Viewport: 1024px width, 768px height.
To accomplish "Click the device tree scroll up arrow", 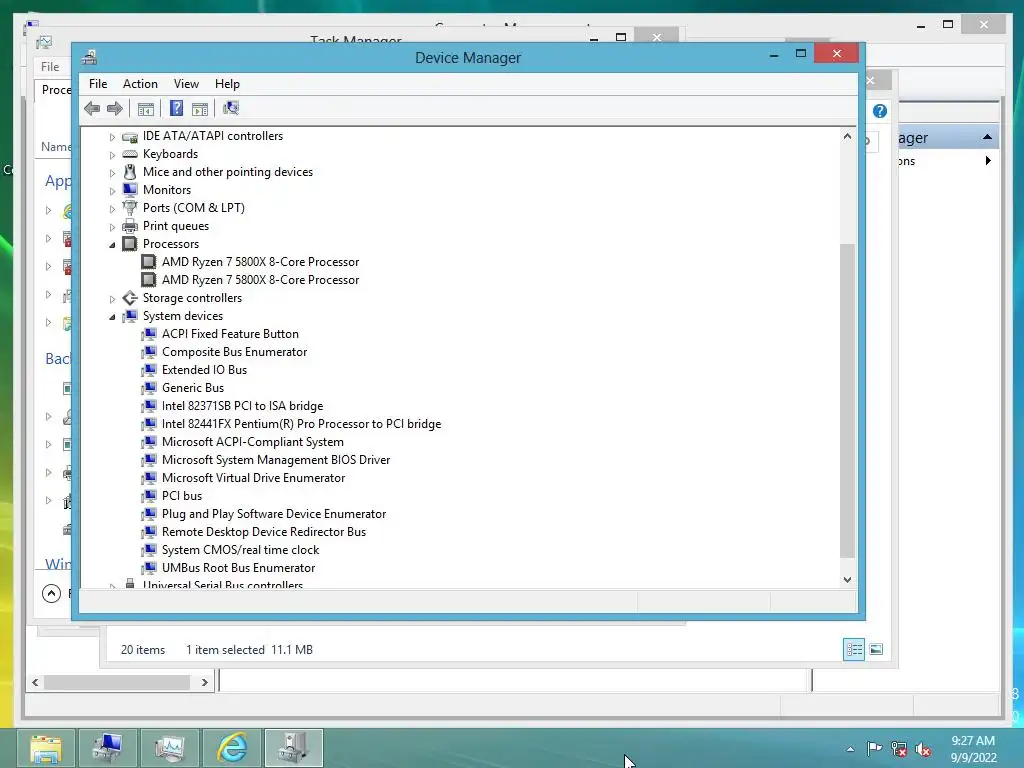I will (847, 136).
